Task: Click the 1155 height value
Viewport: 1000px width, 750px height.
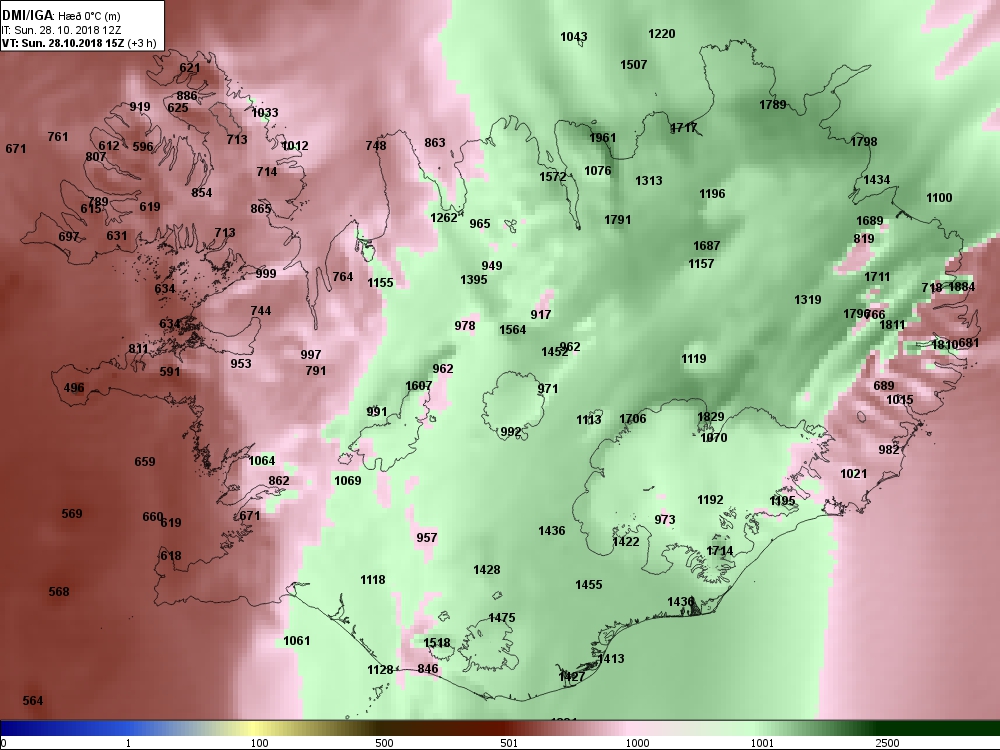Action: click(380, 283)
